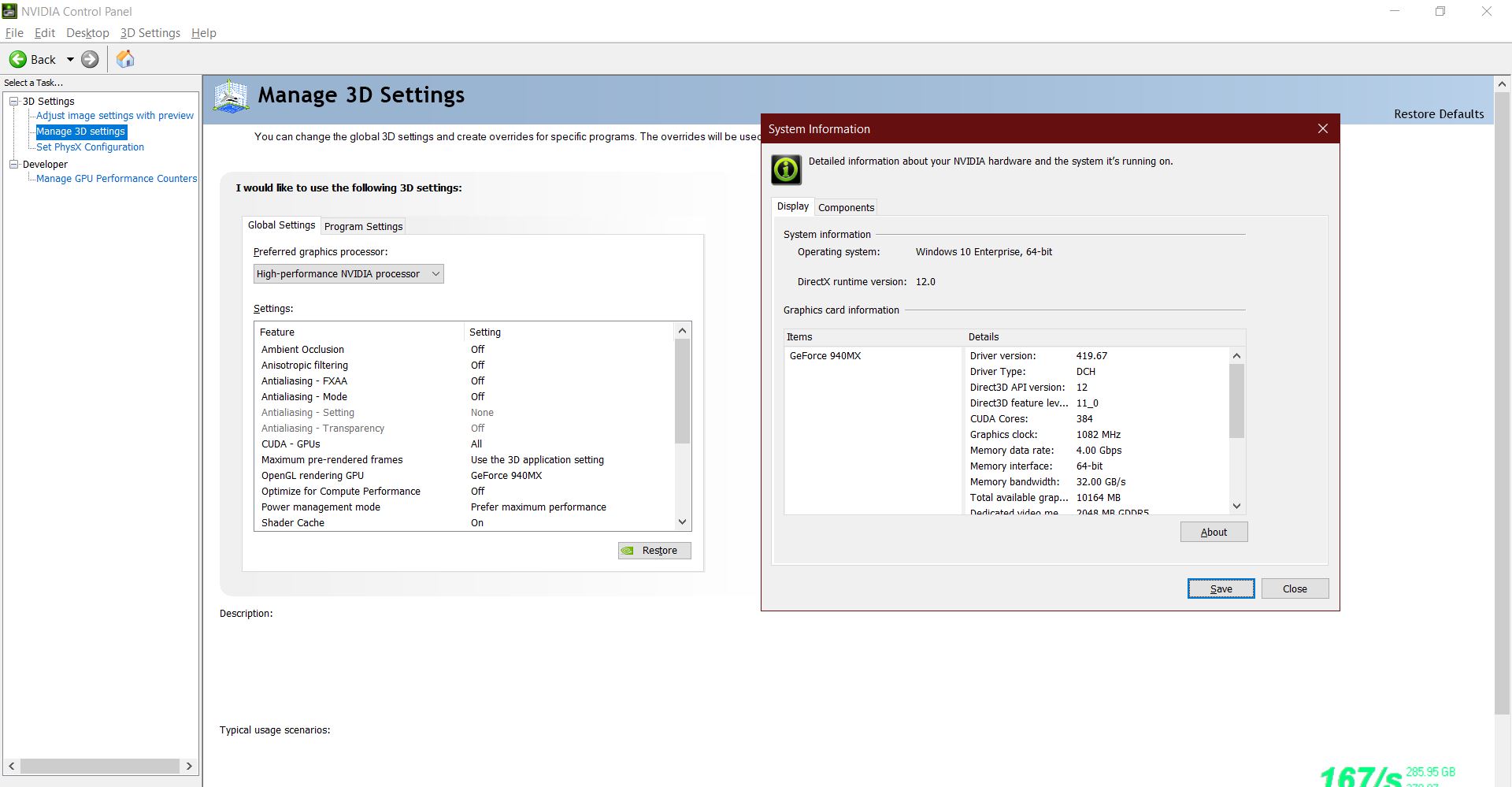The height and width of the screenshot is (787, 1512).
Task: Select Maximum pre-rendered frames row
Action: point(465,460)
